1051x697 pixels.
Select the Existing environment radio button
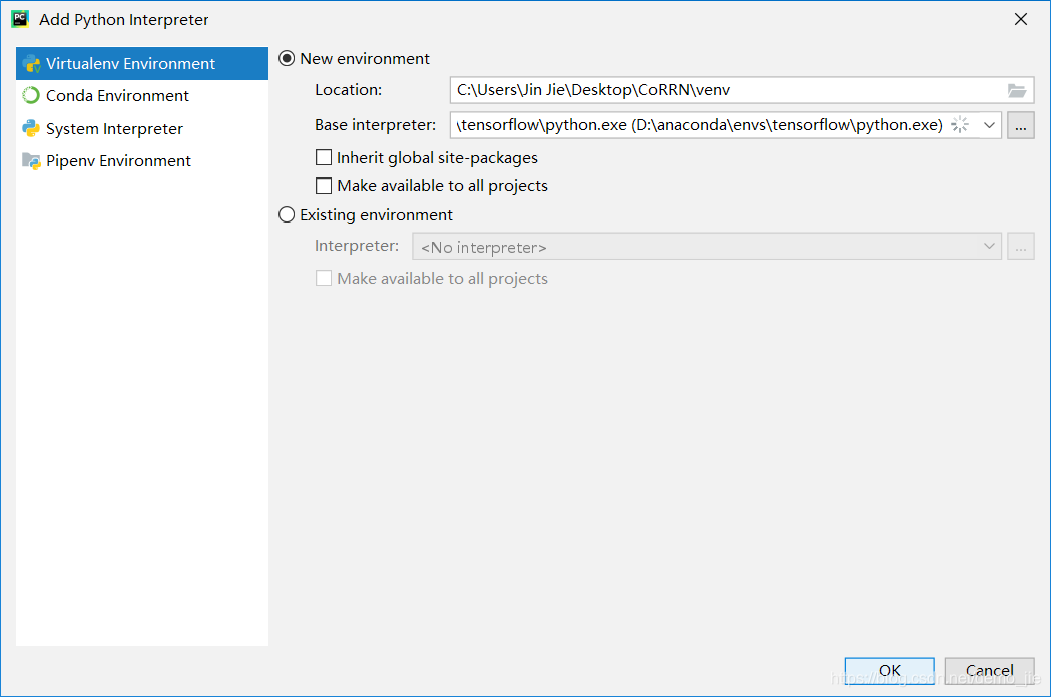pos(287,214)
